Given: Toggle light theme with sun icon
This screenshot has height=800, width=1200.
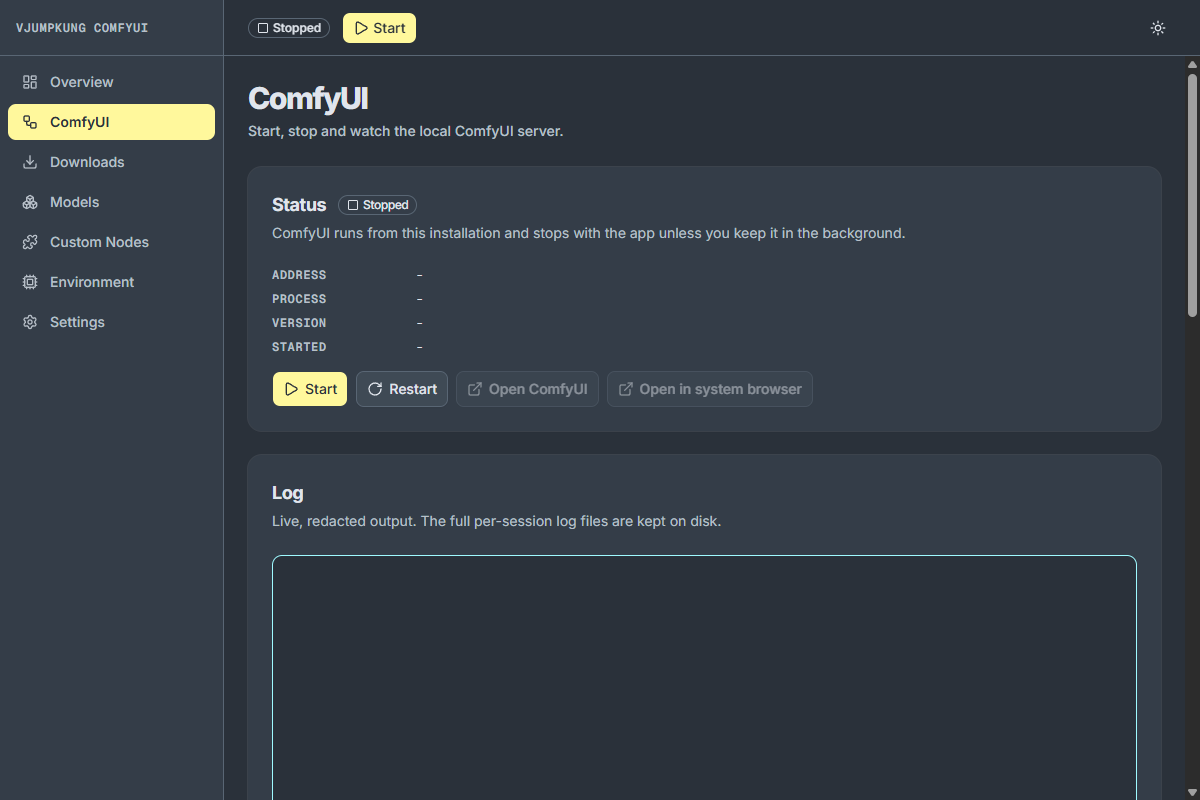Looking at the screenshot, I should coord(1158,28).
